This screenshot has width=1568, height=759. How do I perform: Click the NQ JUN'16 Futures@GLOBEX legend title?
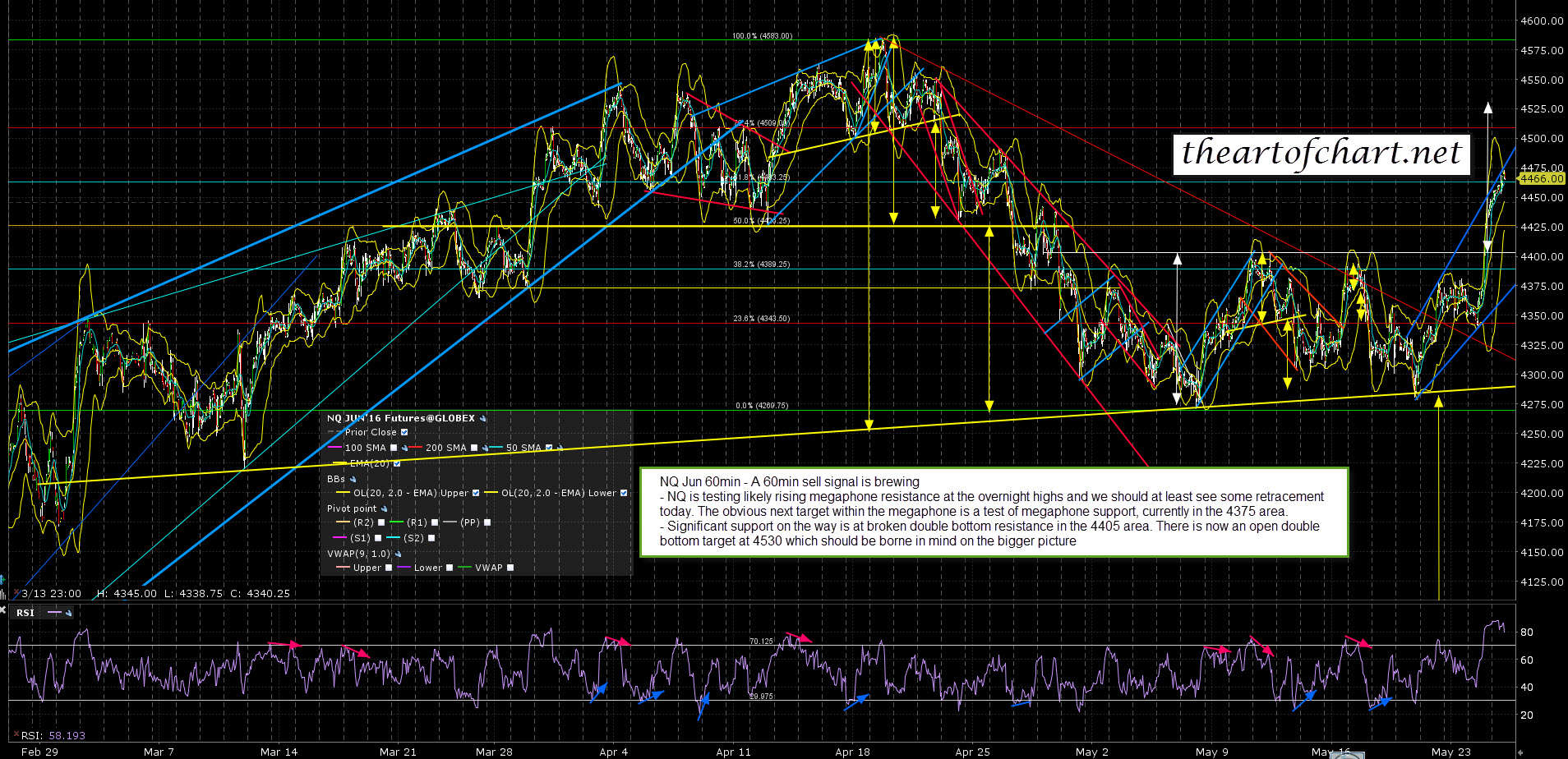(400, 419)
